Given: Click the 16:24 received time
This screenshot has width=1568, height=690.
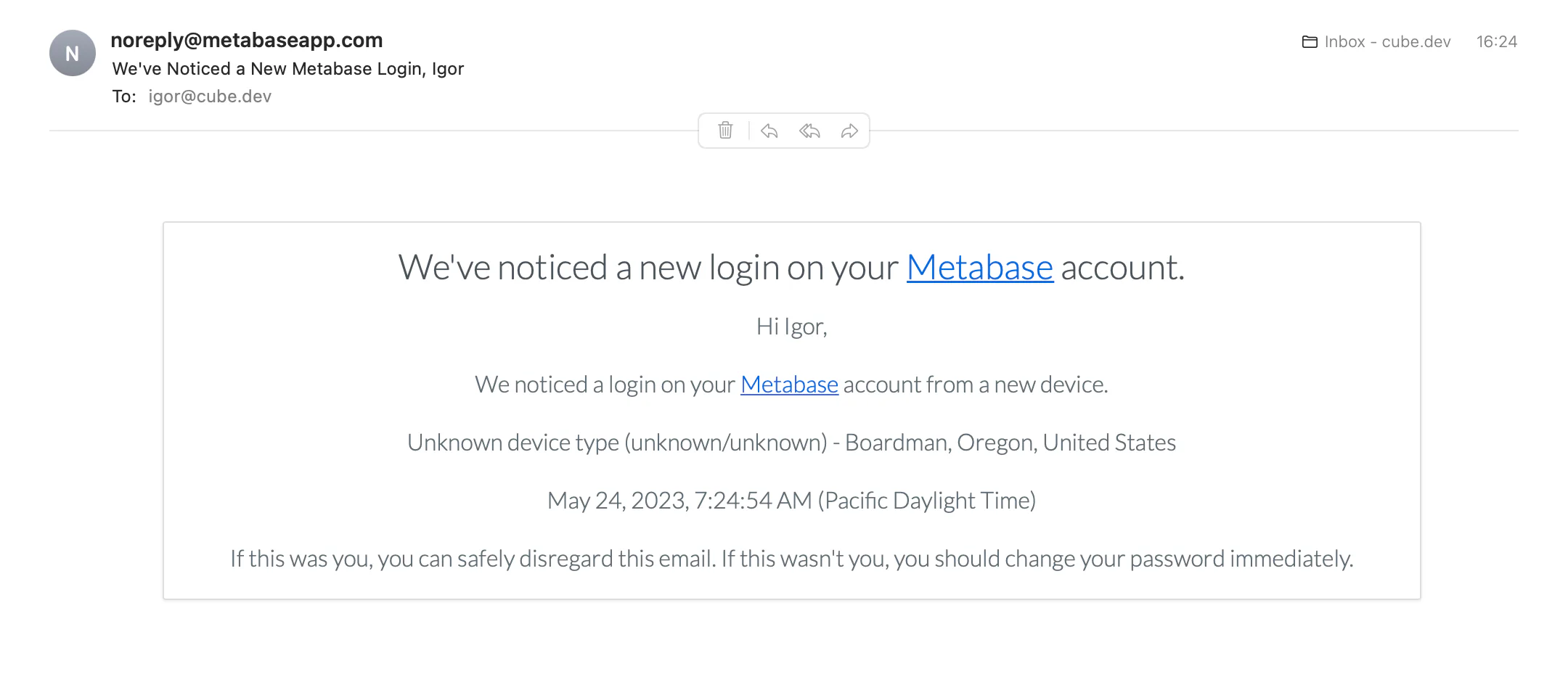Looking at the screenshot, I should tap(1496, 42).
